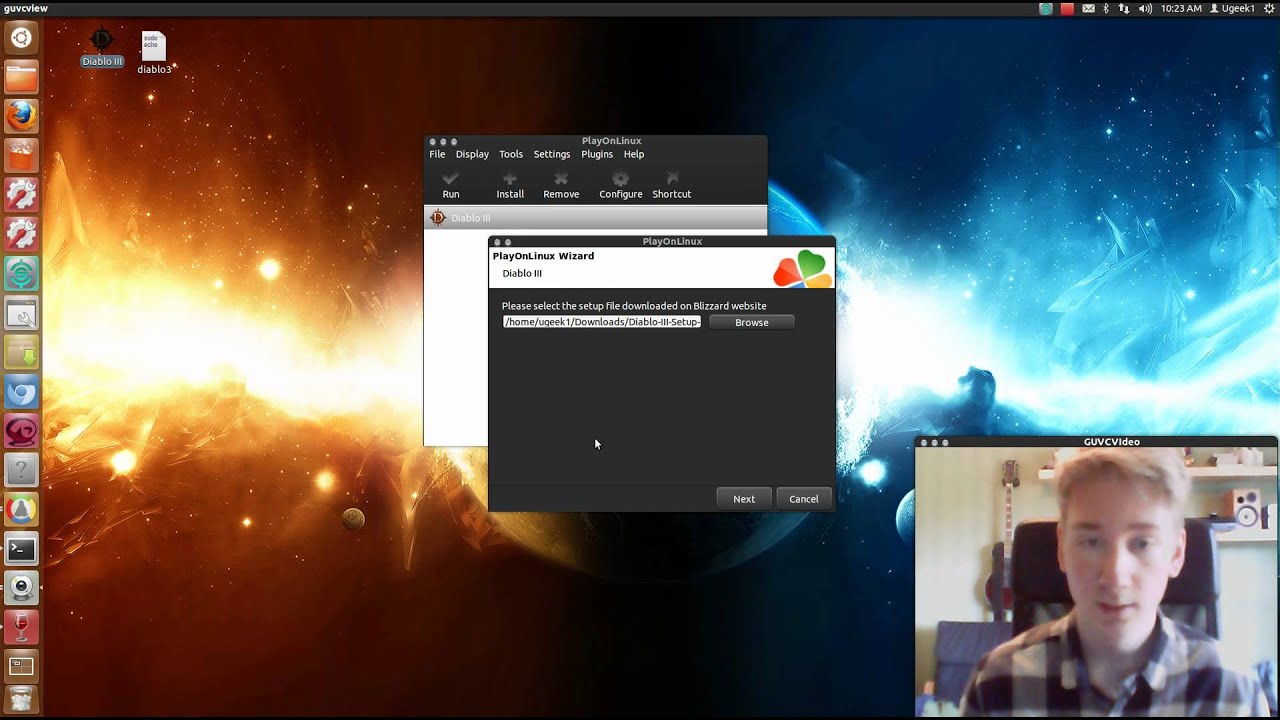Cancel the PlayOnLinux Wizard
The height and width of the screenshot is (720, 1280).
click(804, 499)
